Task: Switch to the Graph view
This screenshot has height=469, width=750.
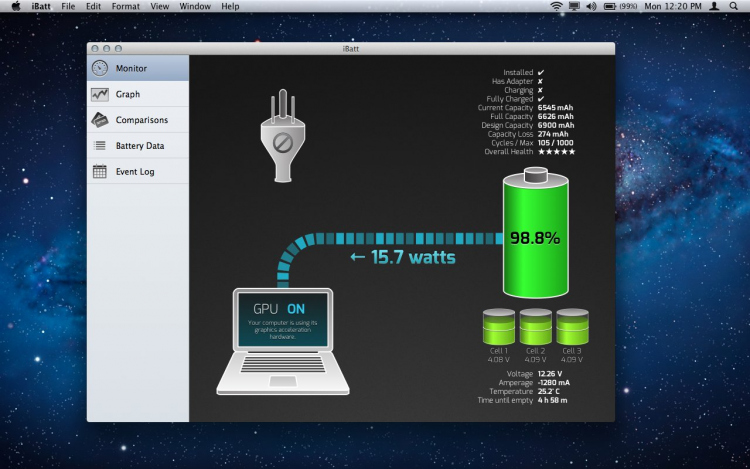Action: tap(138, 94)
